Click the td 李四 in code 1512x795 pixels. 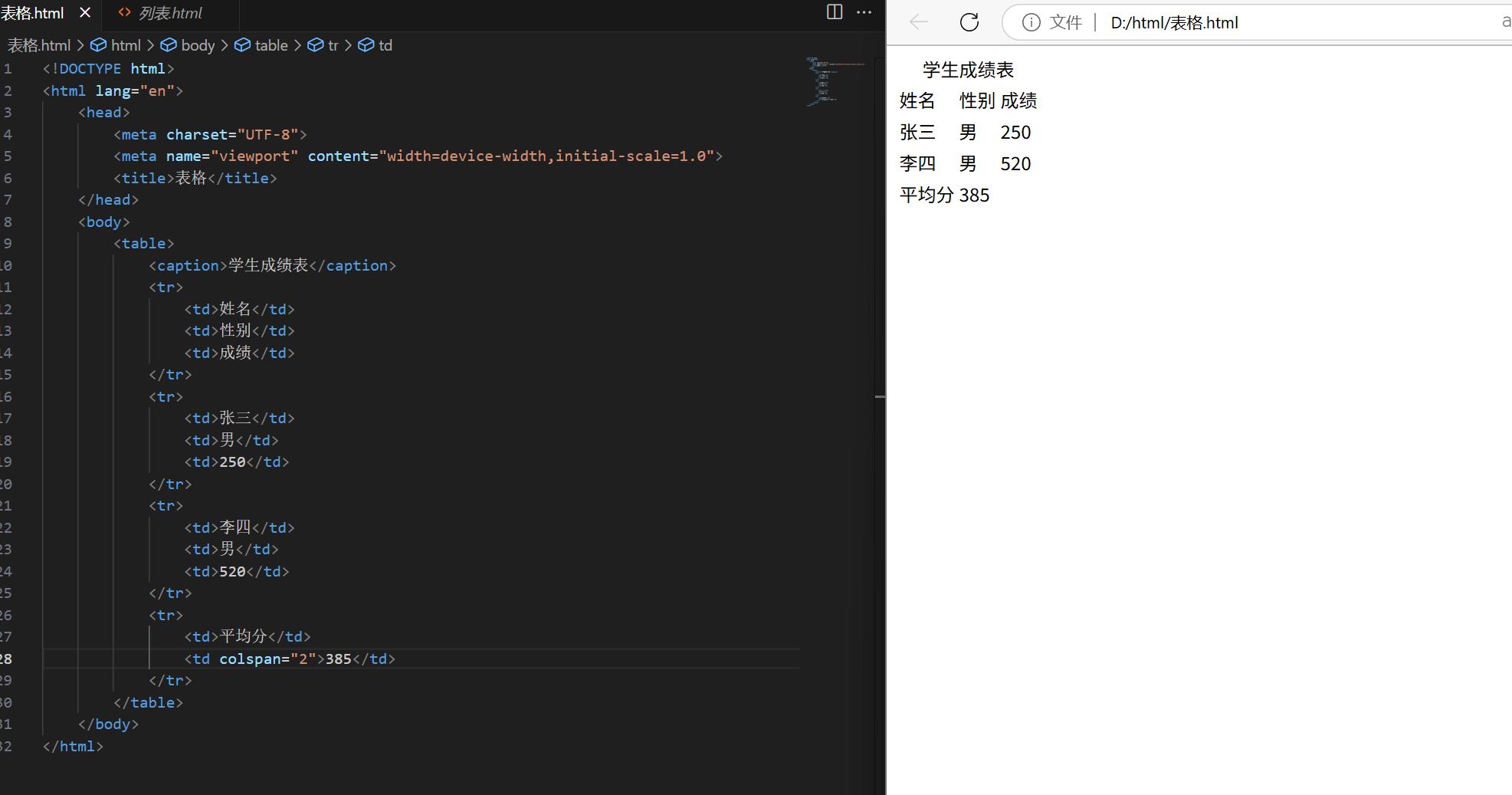point(239,527)
